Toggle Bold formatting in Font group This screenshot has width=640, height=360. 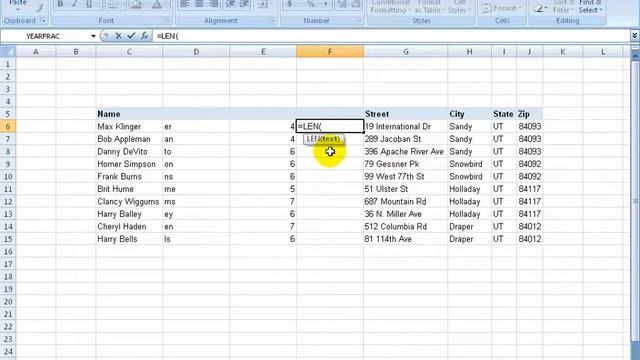(60, 4)
